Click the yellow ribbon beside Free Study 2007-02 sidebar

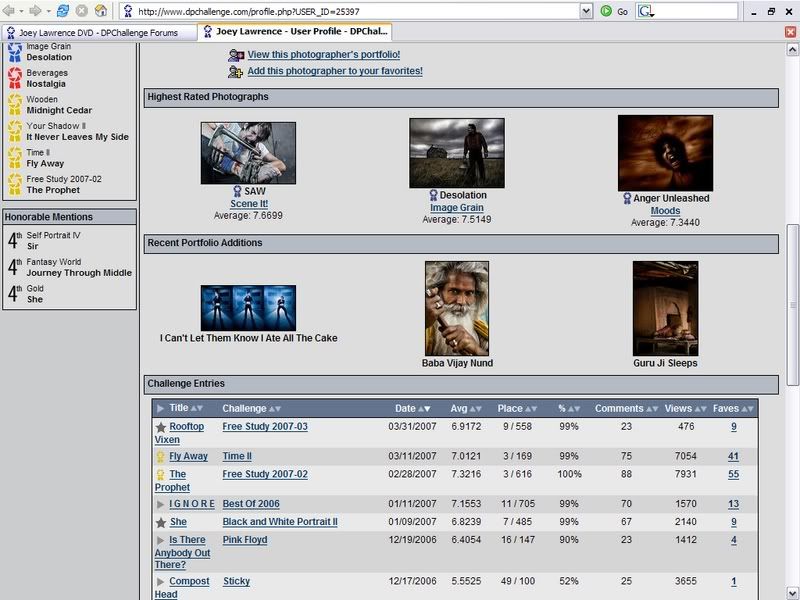pos(14,184)
